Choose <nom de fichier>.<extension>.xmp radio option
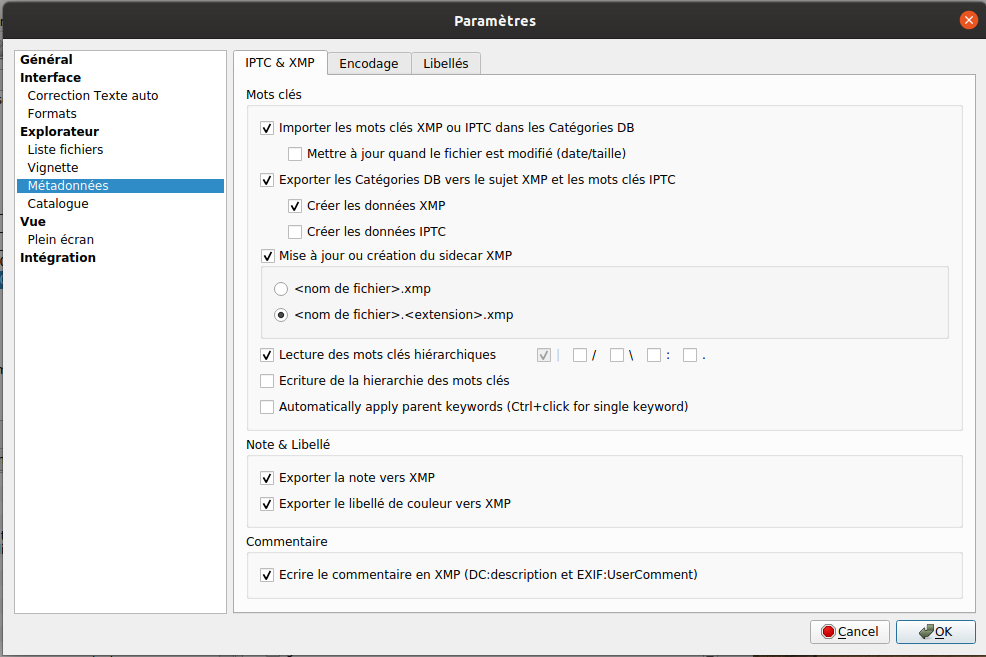Screen dimensions: 986x657 [281, 315]
